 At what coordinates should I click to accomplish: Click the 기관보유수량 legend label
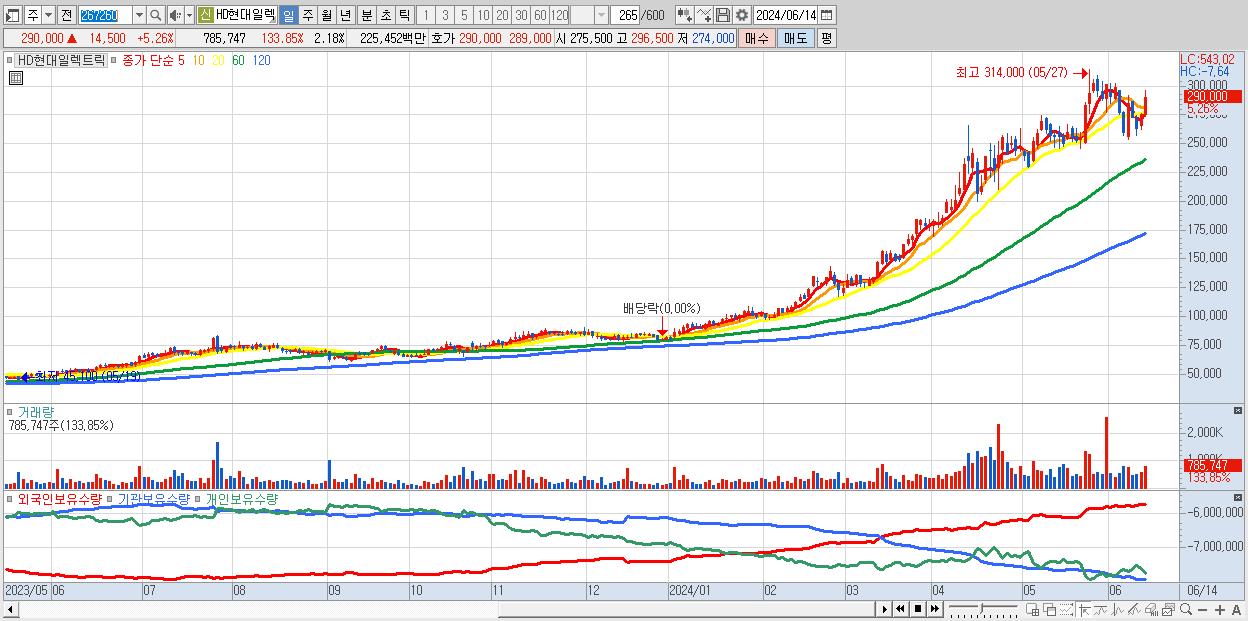coord(153,498)
